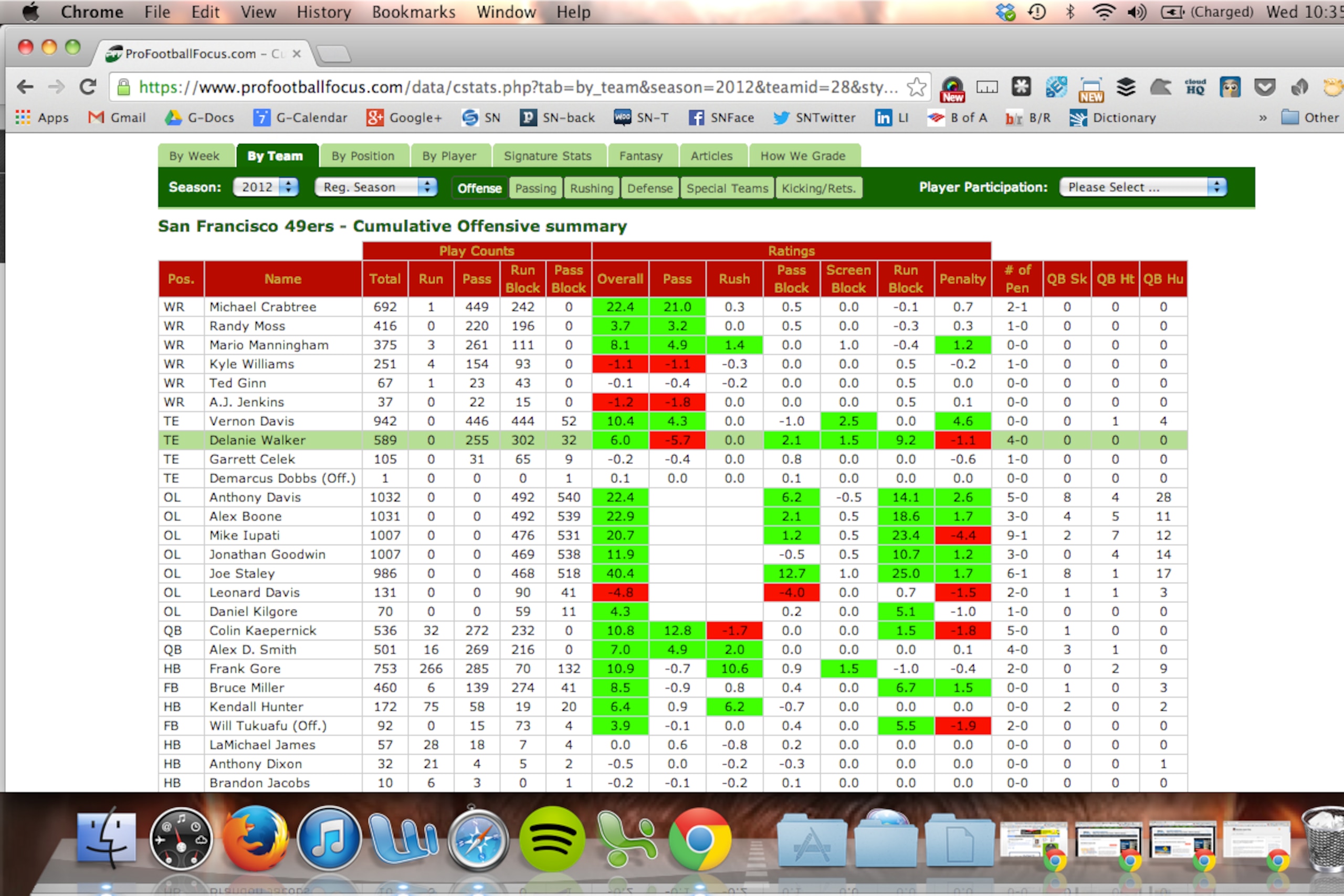1344x896 pixels.
Task: Open the Other bookmarks folder
Action: click(1310, 118)
